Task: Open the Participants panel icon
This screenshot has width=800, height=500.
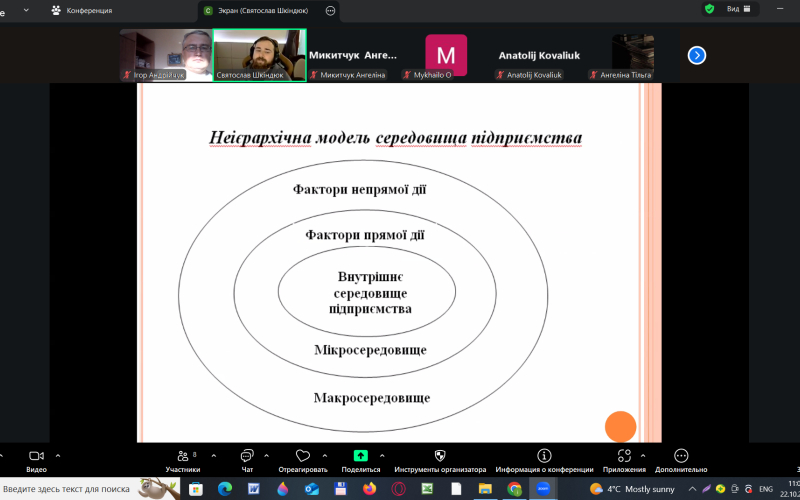Action: tap(183, 455)
